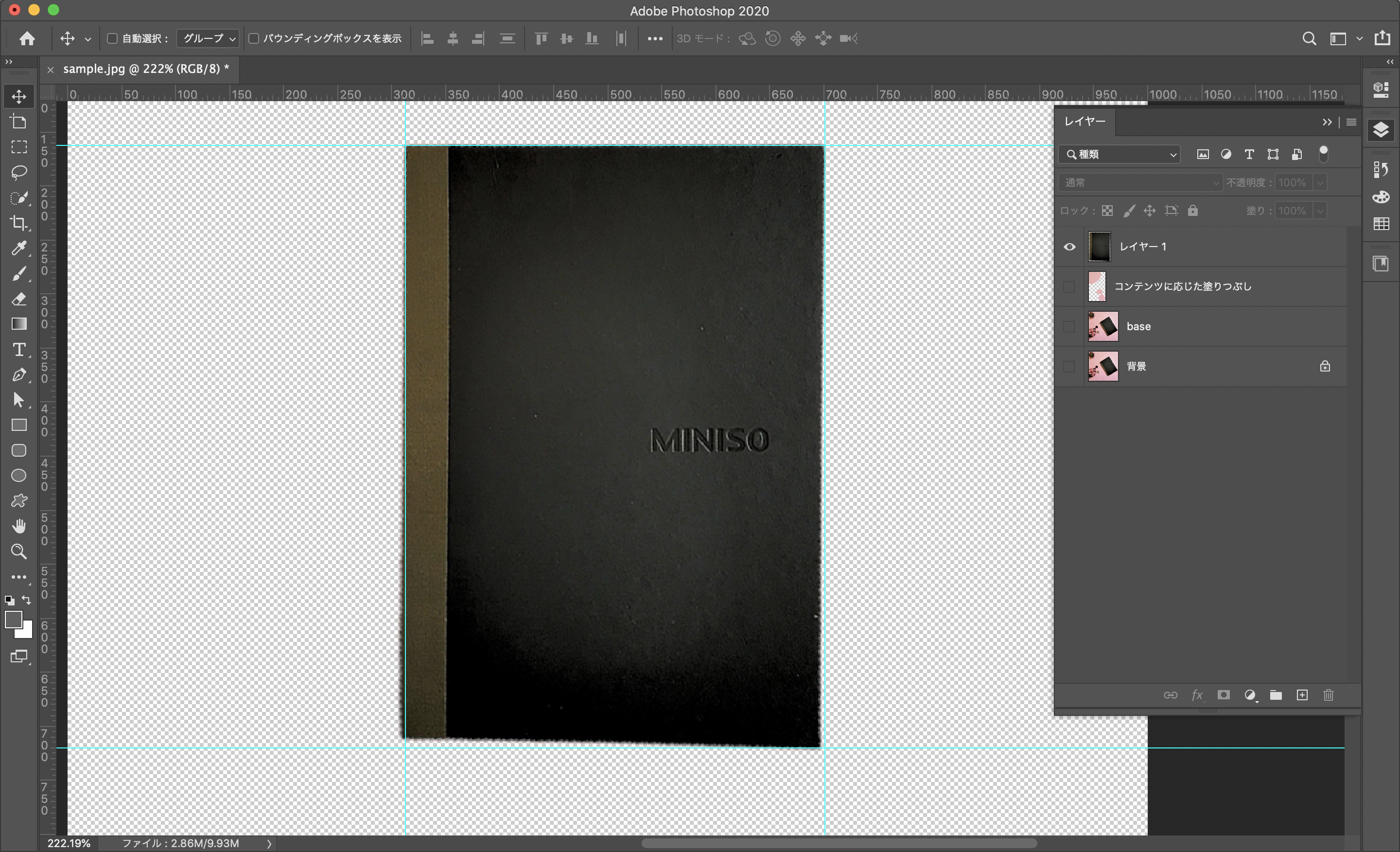The image size is (1400, 852).
Task: Link layers icon in Layers panel
Action: (1171, 694)
